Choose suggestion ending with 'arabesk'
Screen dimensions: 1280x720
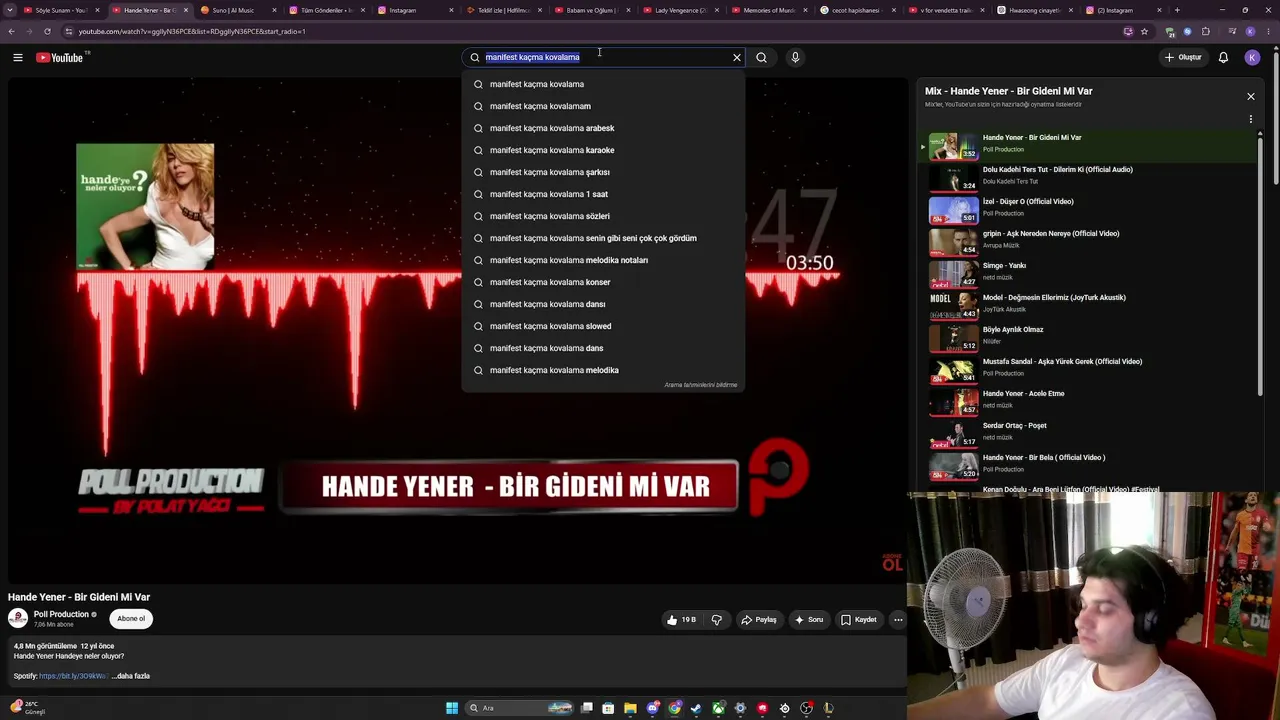click(x=603, y=128)
